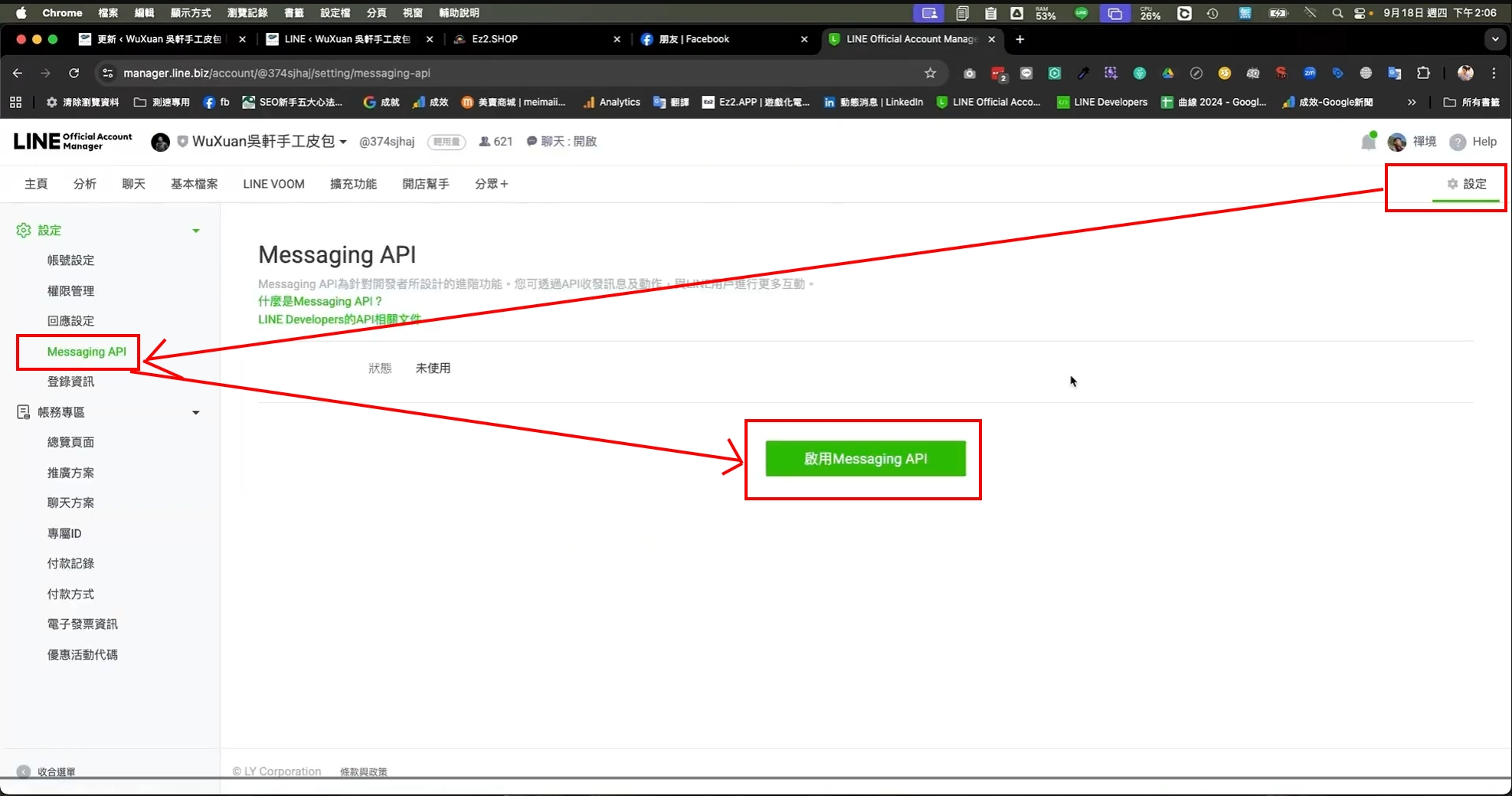Open the Help question mark icon
This screenshot has width=1512, height=796.
1458,142
